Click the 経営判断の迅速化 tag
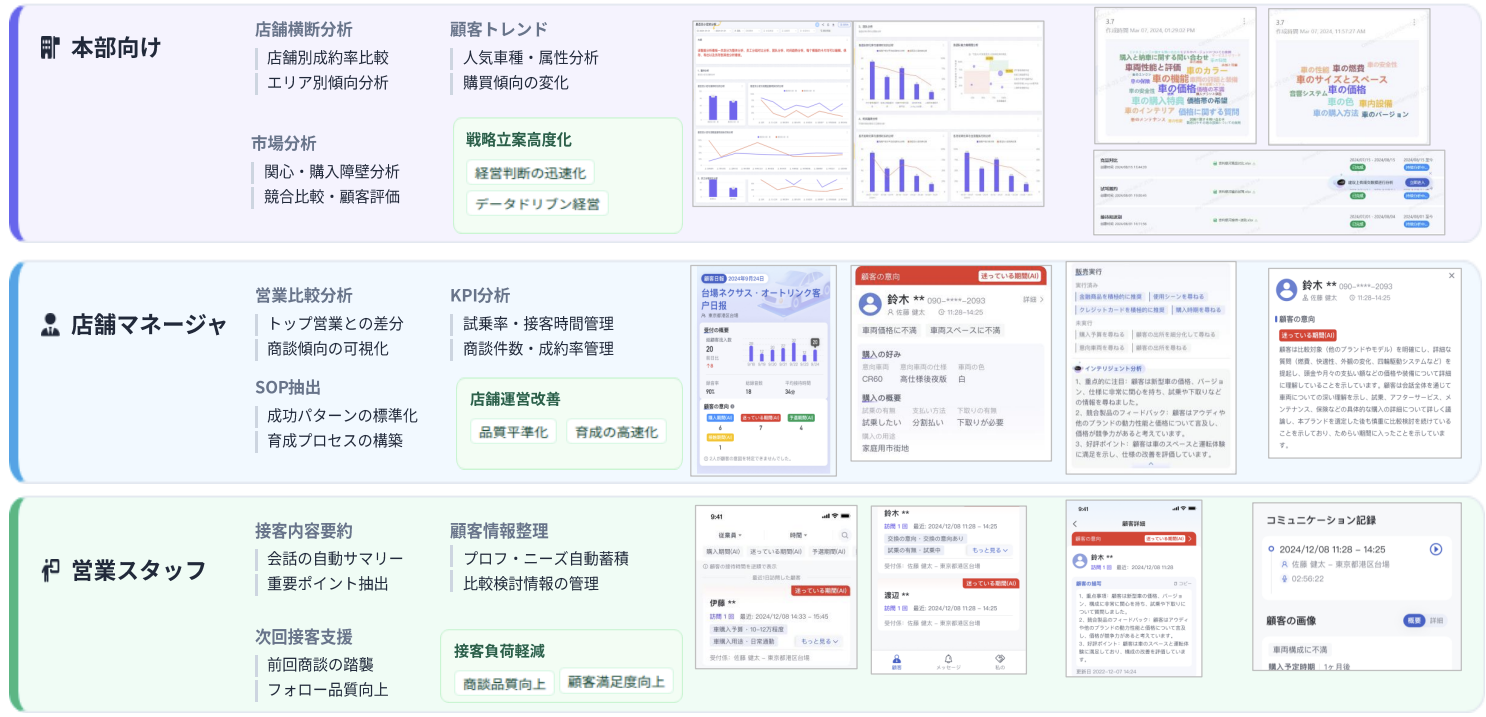 [x=530, y=173]
